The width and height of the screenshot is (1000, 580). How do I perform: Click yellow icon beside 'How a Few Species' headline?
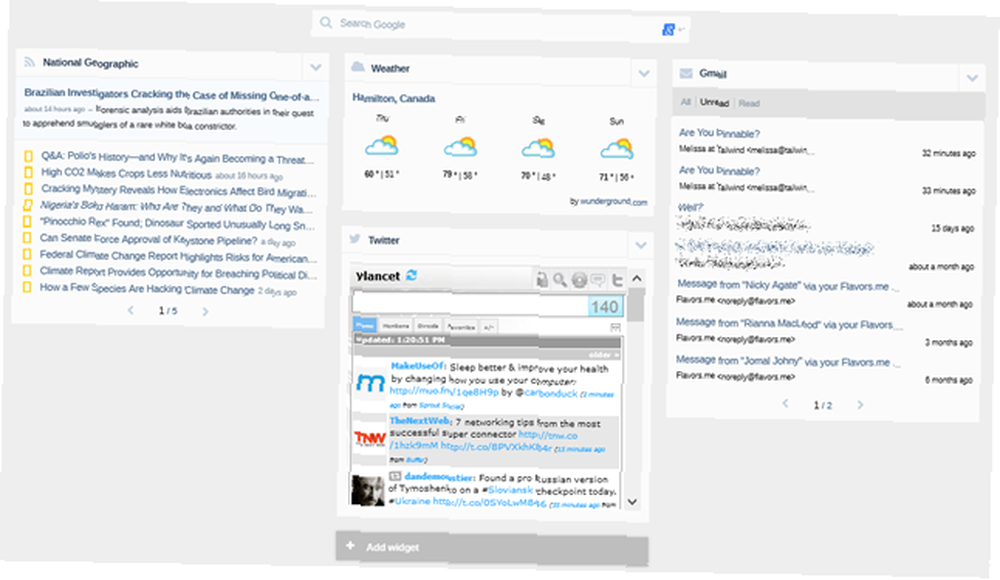27,287
